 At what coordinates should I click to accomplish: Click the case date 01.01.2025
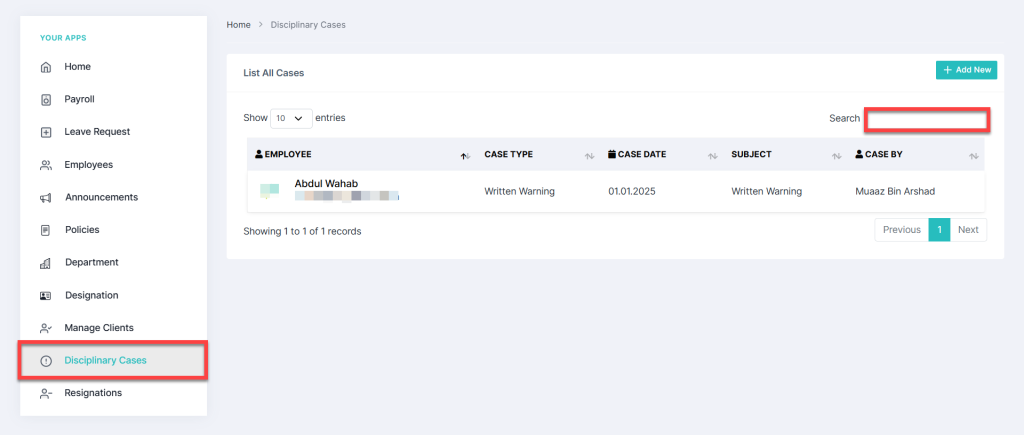point(632,191)
